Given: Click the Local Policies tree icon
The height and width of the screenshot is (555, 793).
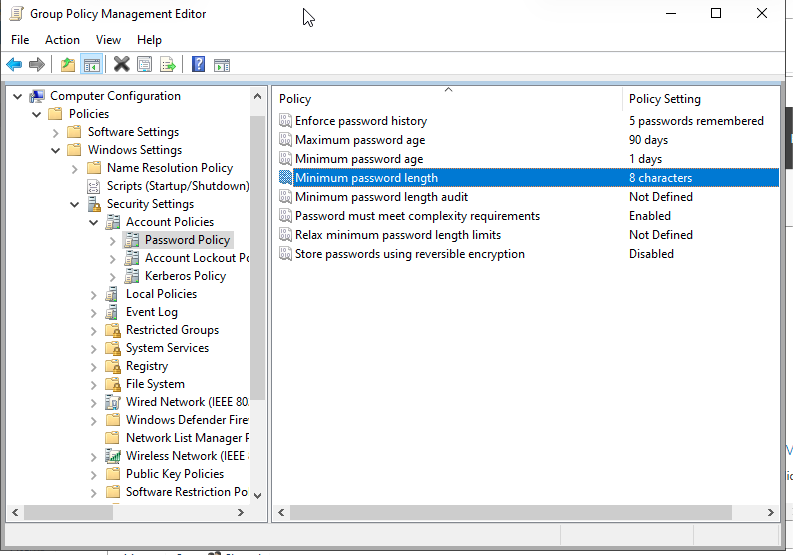Looking at the screenshot, I should pyautogui.click(x=112, y=294).
